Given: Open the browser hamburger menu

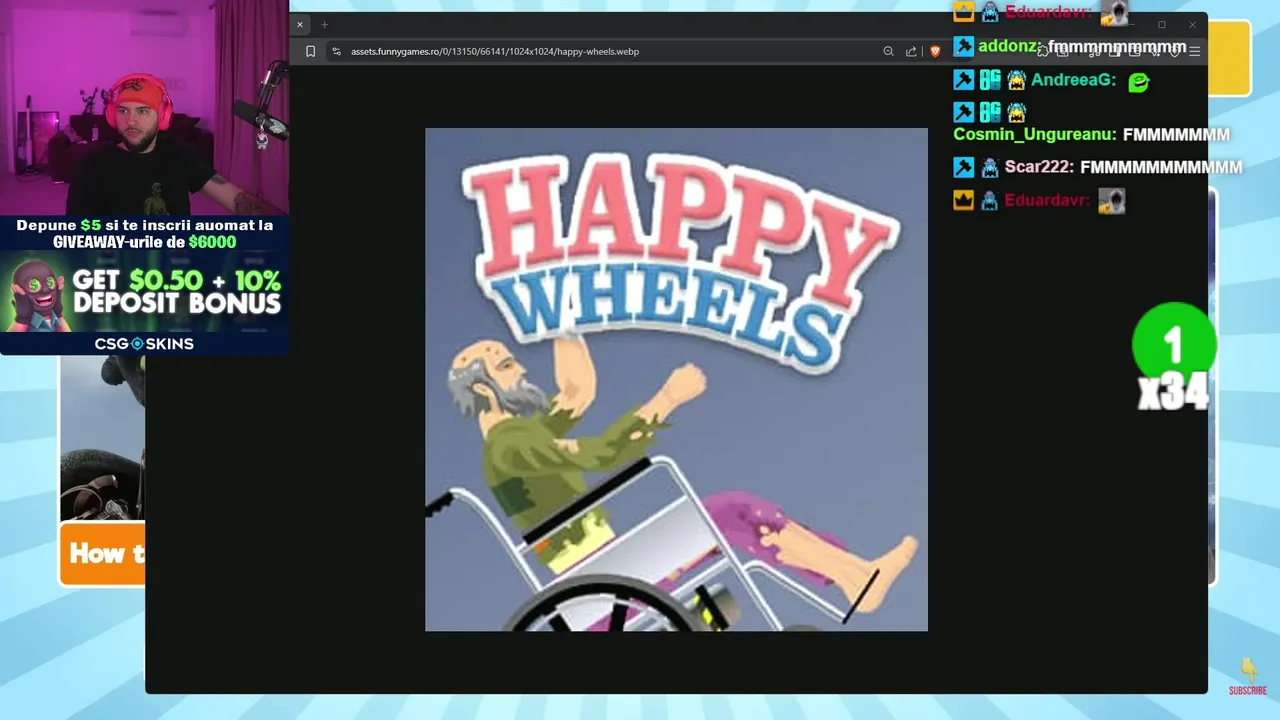Looking at the screenshot, I should [1194, 51].
